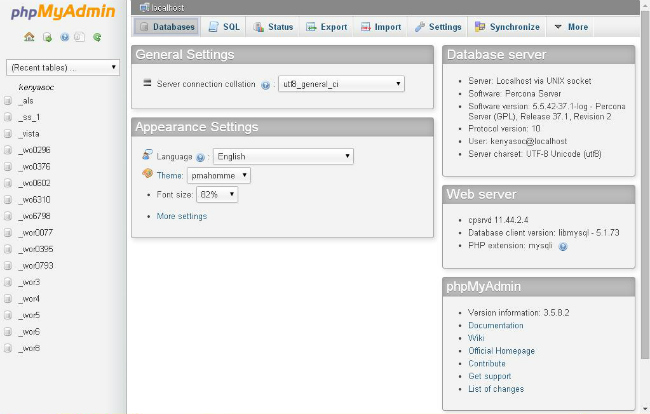
Task: Click the help icon next to Language
Action: [x=200, y=157]
